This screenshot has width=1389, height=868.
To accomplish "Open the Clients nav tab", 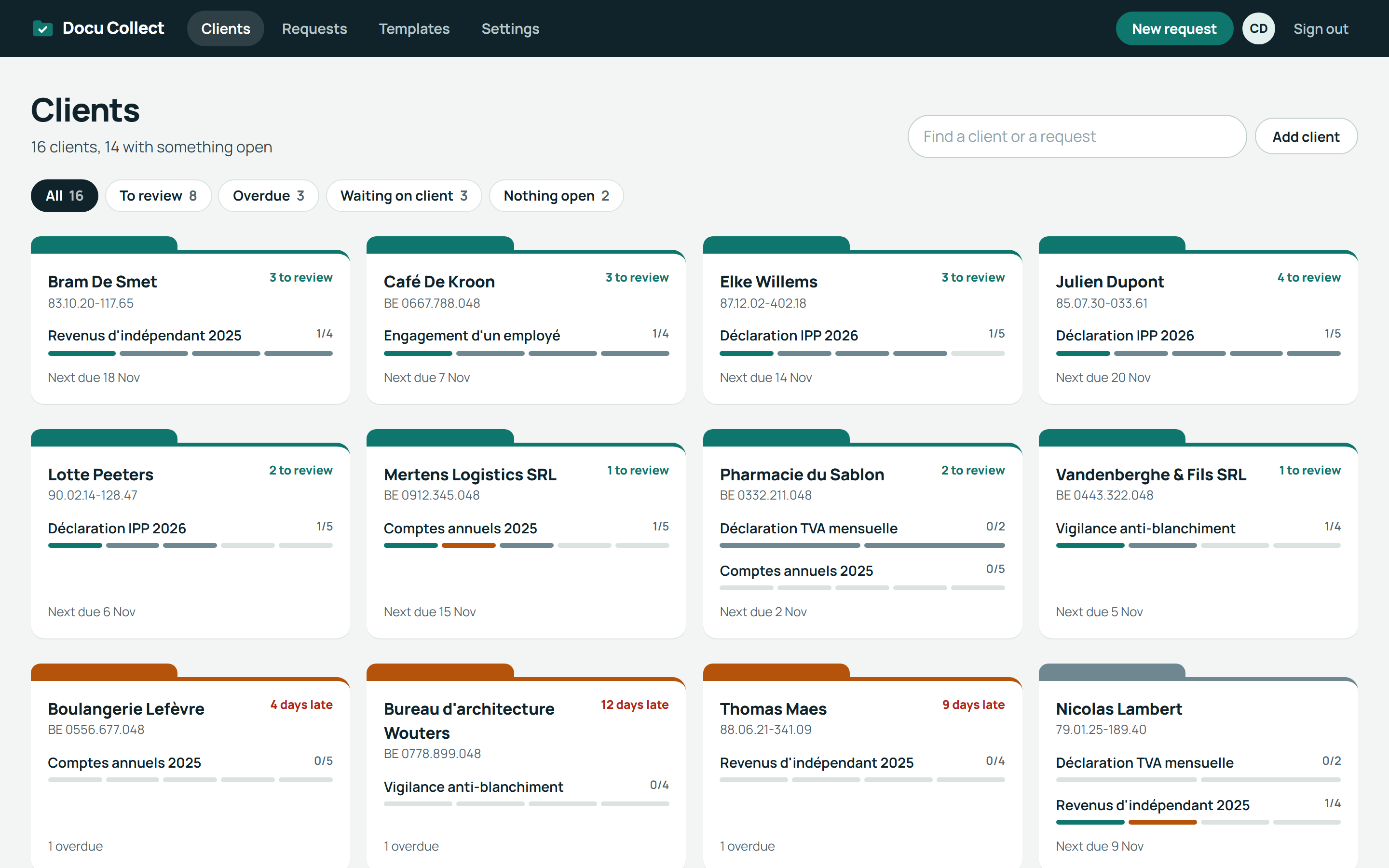I will click(x=226, y=29).
